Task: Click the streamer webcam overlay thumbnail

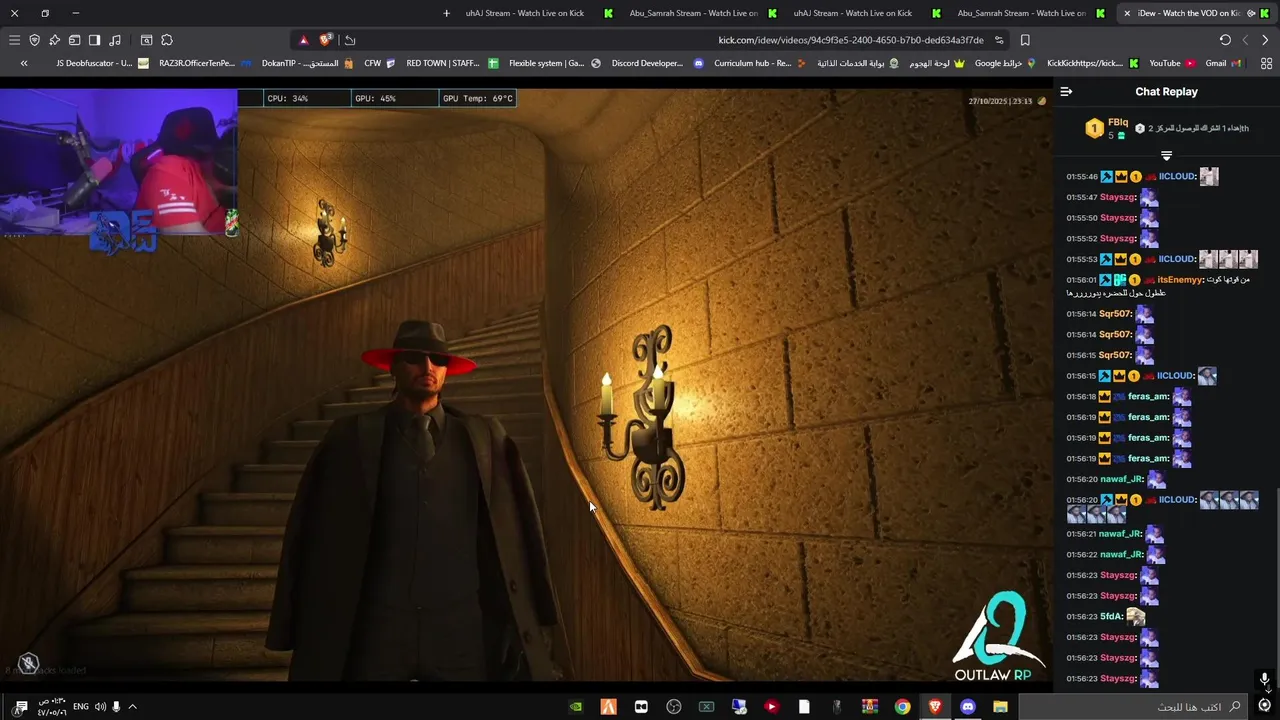Action: tap(118, 163)
